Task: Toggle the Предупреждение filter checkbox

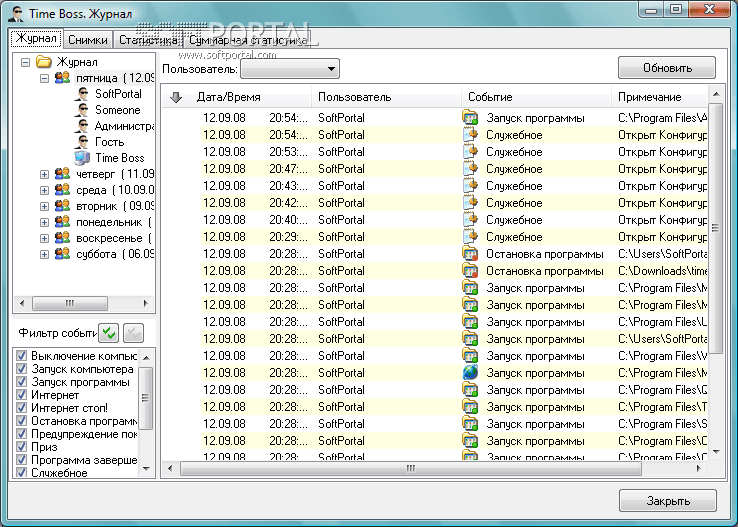Action: coord(22,433)
